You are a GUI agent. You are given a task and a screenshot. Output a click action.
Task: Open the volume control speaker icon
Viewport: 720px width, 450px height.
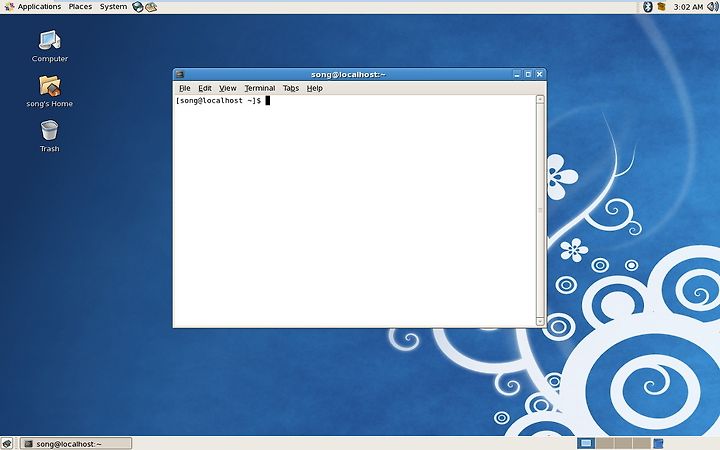click(x=713, y=6)
